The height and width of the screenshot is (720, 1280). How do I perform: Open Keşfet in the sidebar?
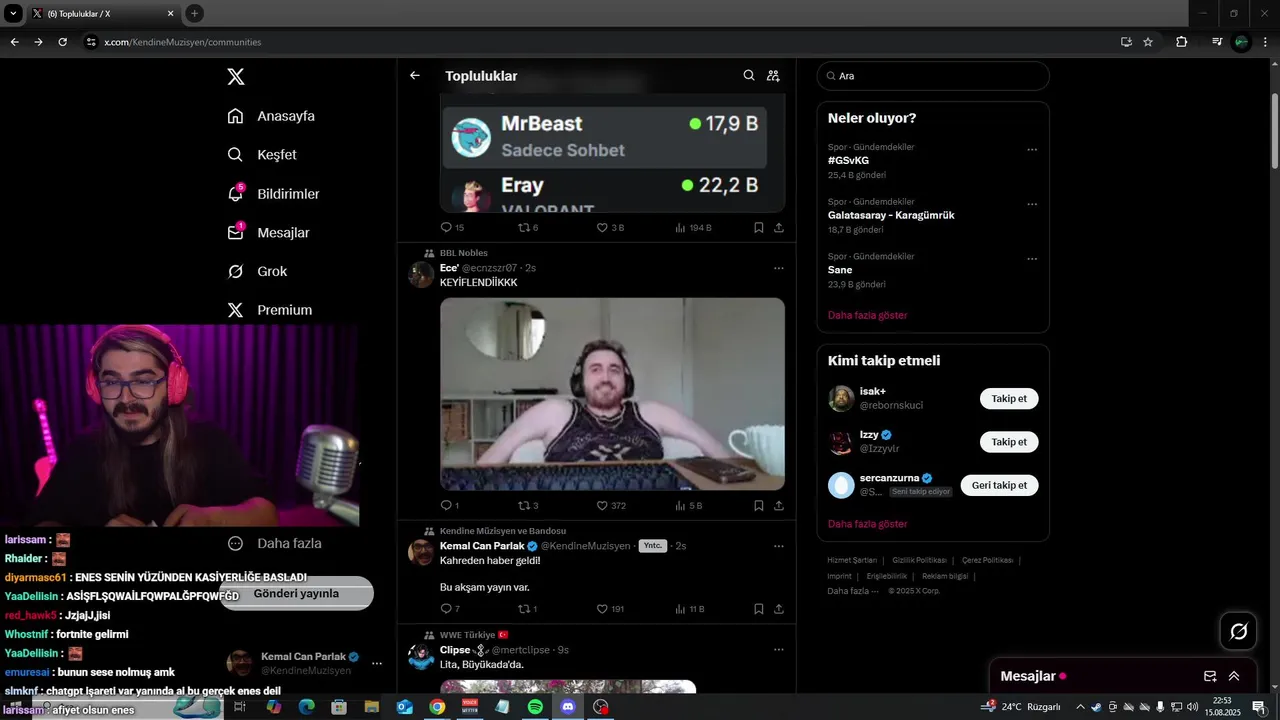click(x=262, y=155)
